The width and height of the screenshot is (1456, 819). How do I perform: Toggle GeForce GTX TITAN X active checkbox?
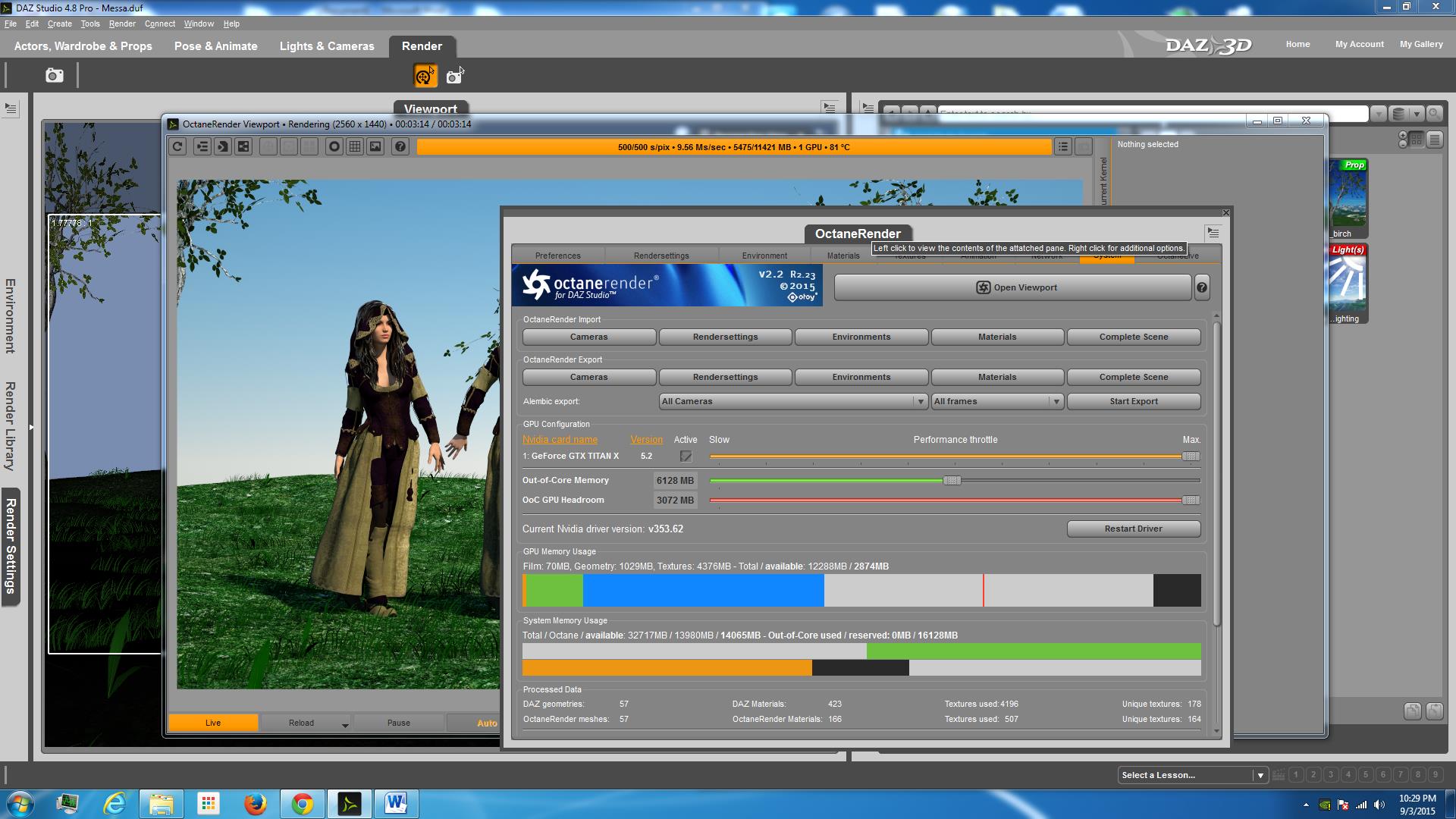tap(686, 457)
